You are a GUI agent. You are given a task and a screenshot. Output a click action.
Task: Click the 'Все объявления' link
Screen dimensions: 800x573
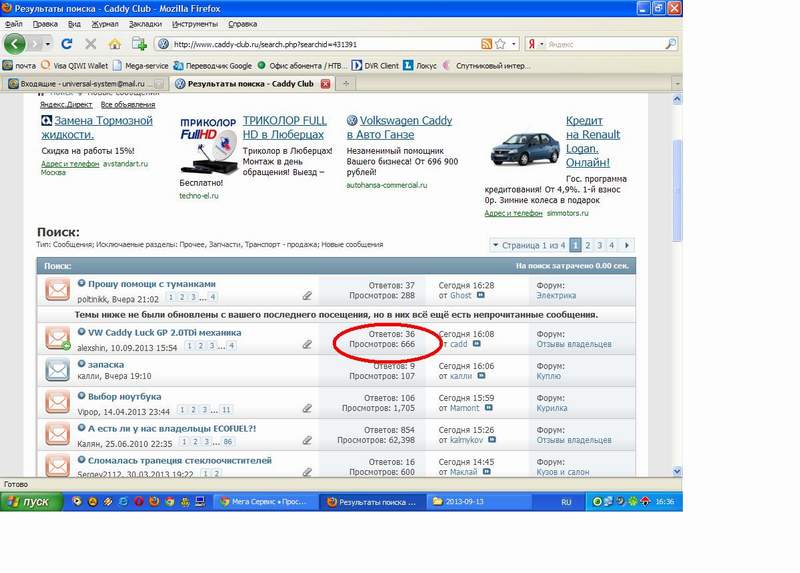[128, 105]
